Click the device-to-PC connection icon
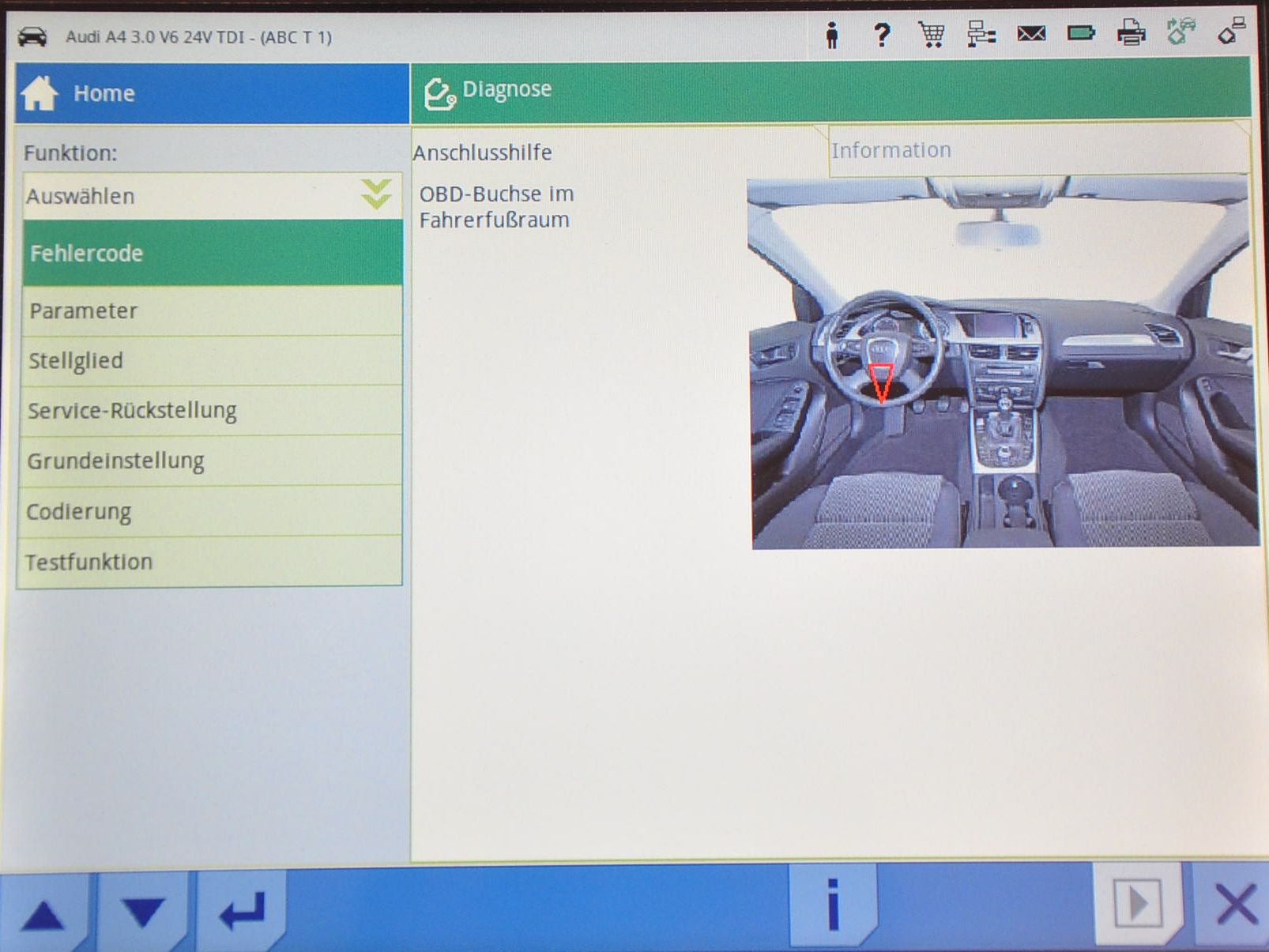This screenshot has height=952, width=1269. tap(1231, 32)
